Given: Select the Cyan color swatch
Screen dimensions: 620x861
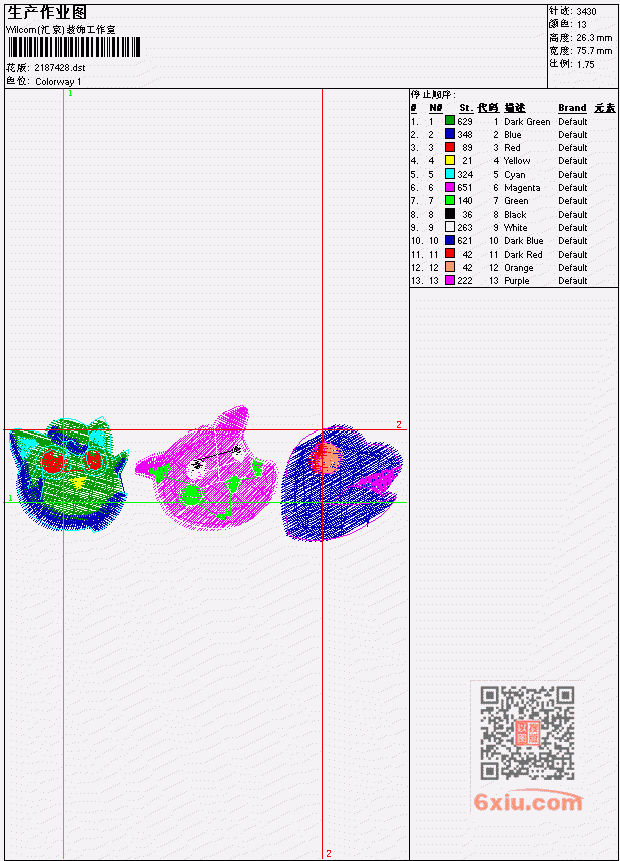Looking at the screenshot, I should [x=450, y=174].
